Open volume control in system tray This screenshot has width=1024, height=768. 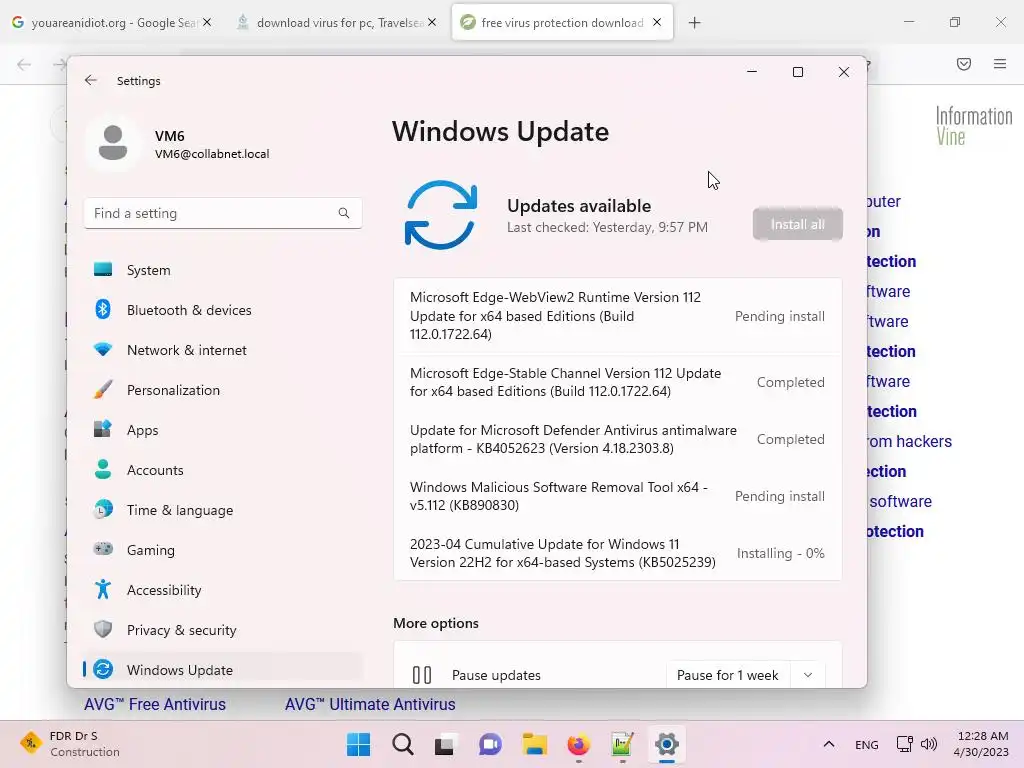click(929, 744)
